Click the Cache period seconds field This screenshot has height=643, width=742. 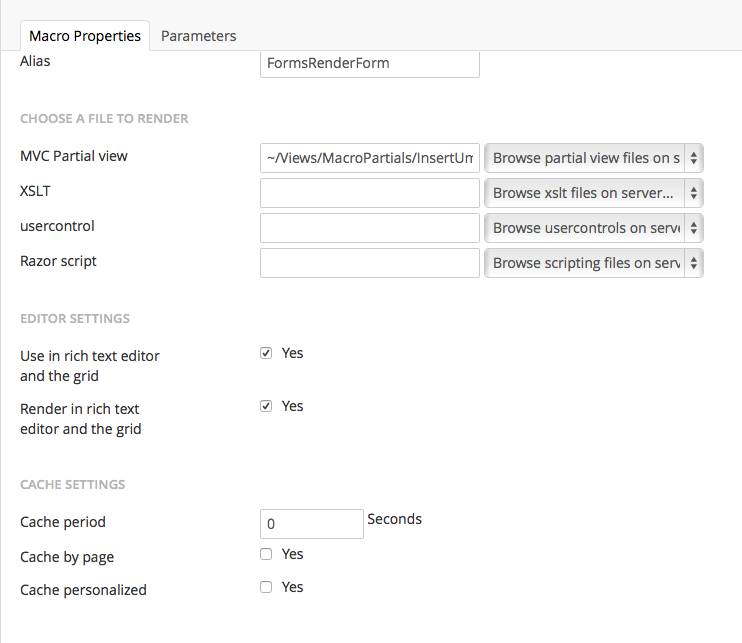312,524
